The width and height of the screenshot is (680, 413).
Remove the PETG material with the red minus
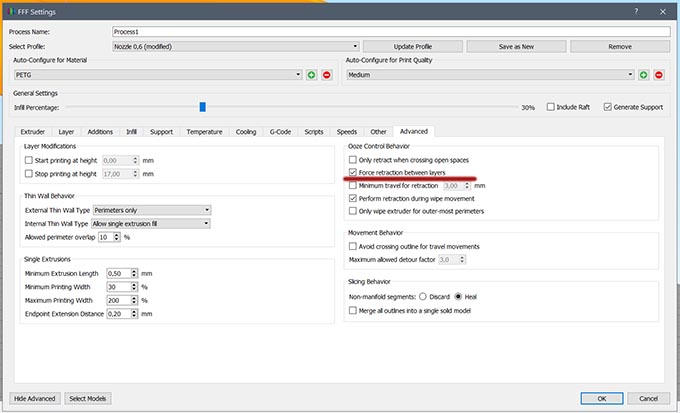(x=327, y=75)
